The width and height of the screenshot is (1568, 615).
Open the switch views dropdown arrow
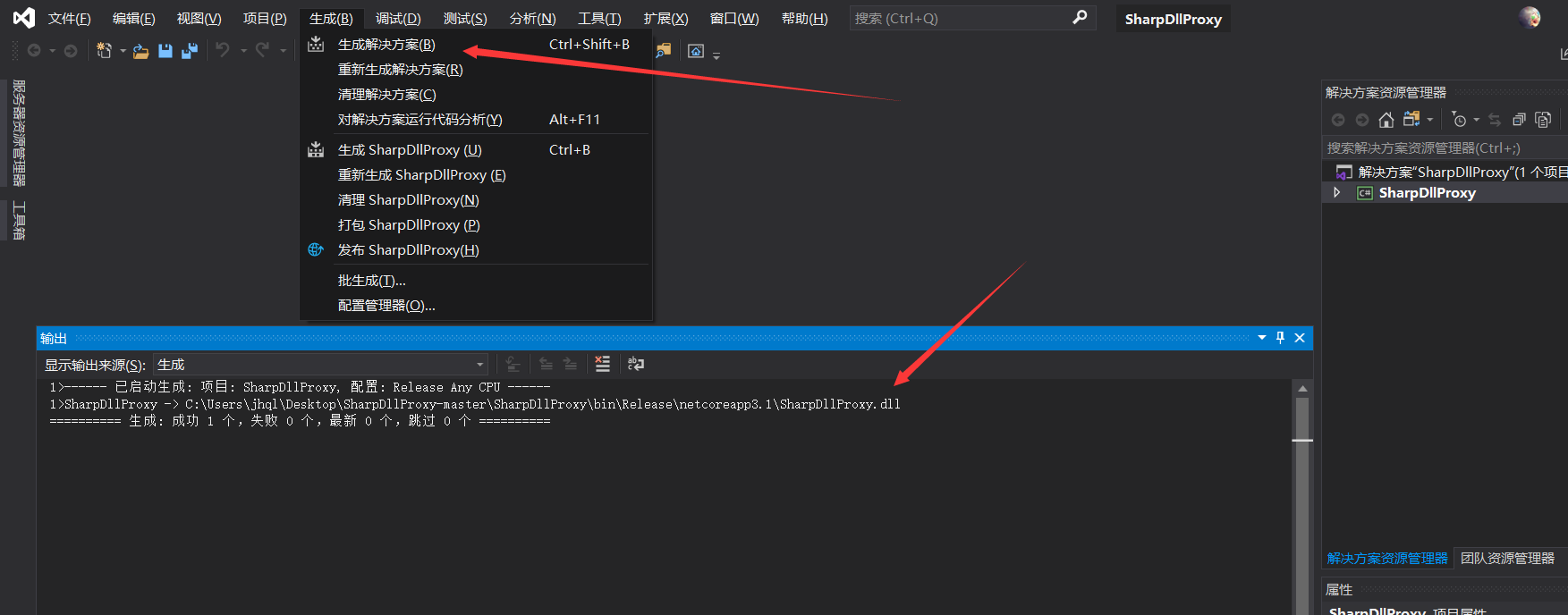(1430, 120)
